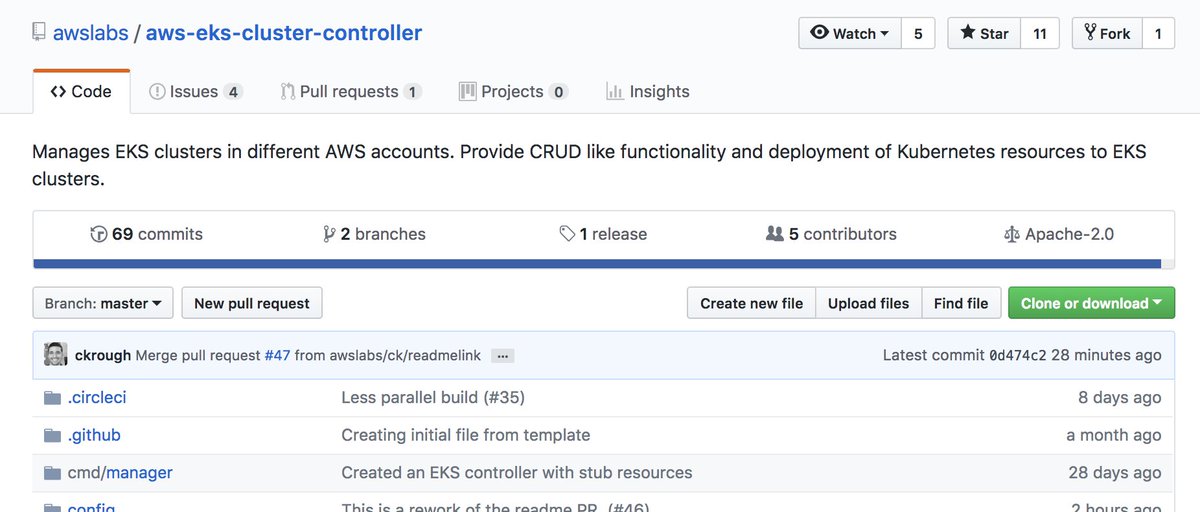
Task: Open the Insights tab
Action: 648,91
